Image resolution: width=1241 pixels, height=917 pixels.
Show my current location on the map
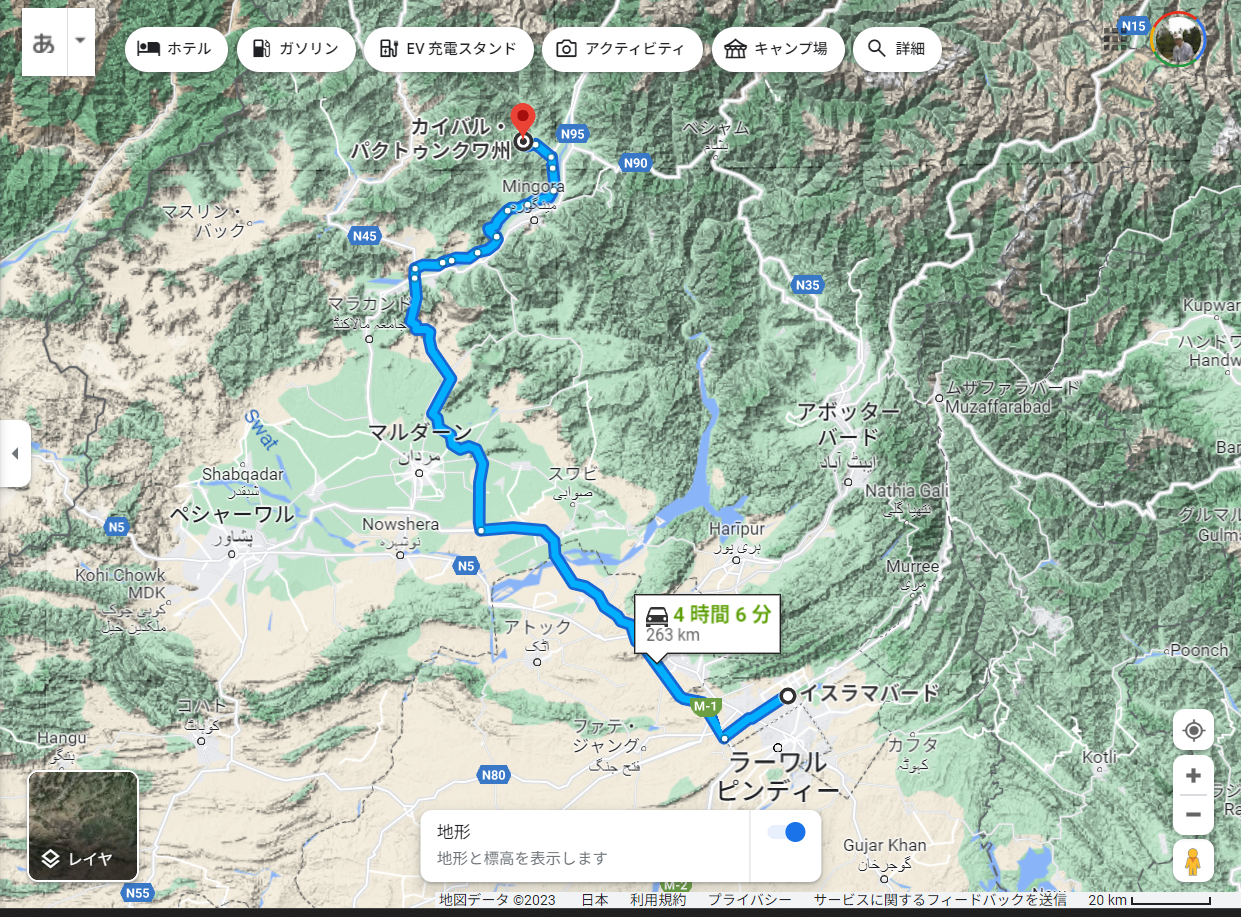(1193, 729)
